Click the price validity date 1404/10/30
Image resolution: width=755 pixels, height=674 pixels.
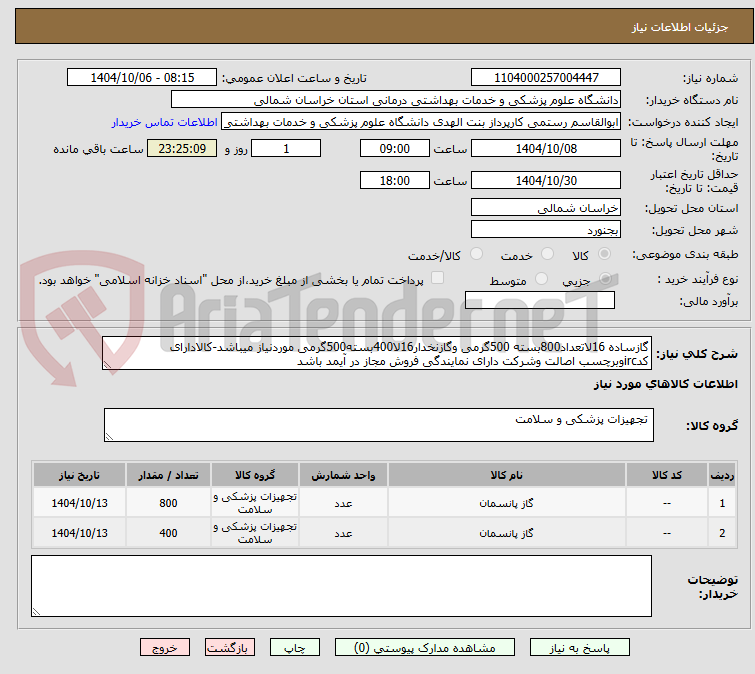[546, 181]
